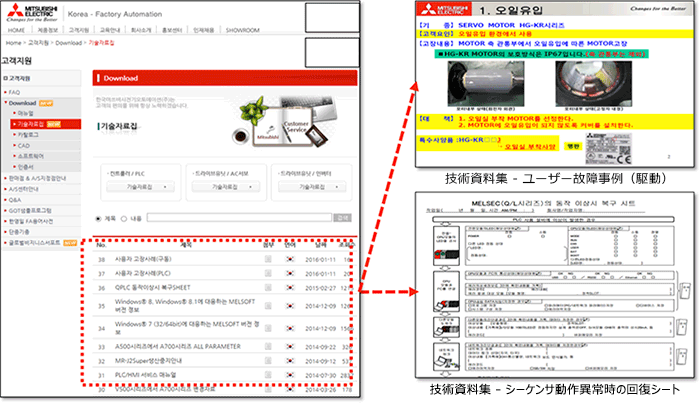Click the attachment icon in row 33

coord(268,345)
